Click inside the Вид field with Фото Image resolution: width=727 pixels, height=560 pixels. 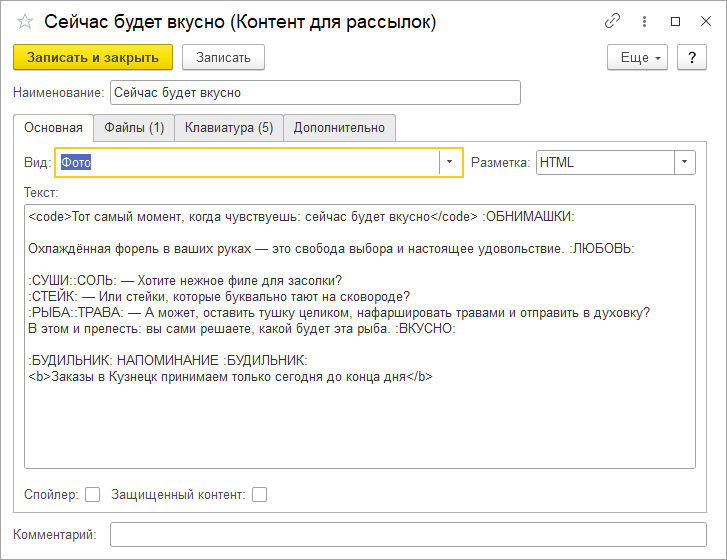pos(248,162)
